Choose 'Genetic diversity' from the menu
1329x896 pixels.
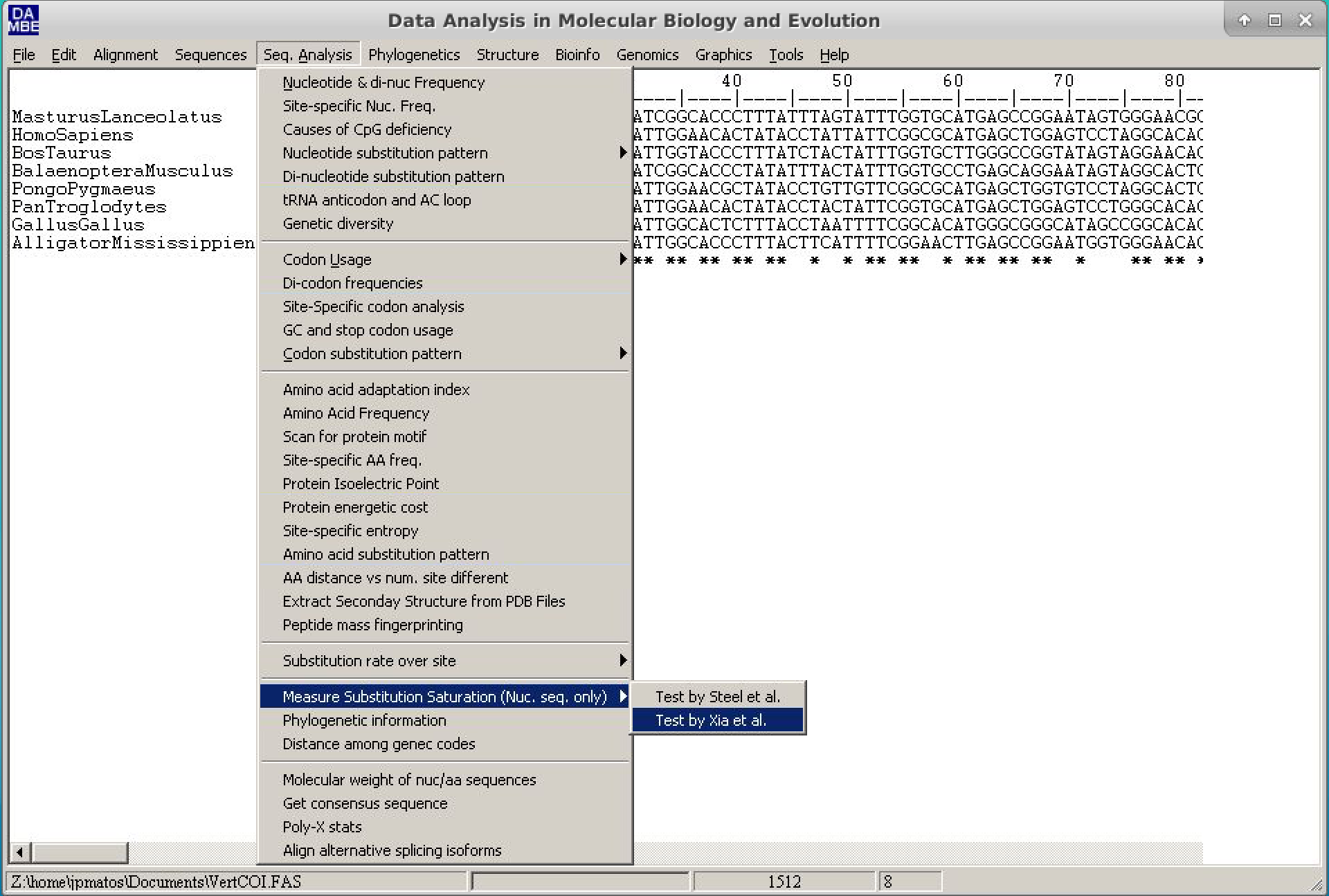coord(336,223)
